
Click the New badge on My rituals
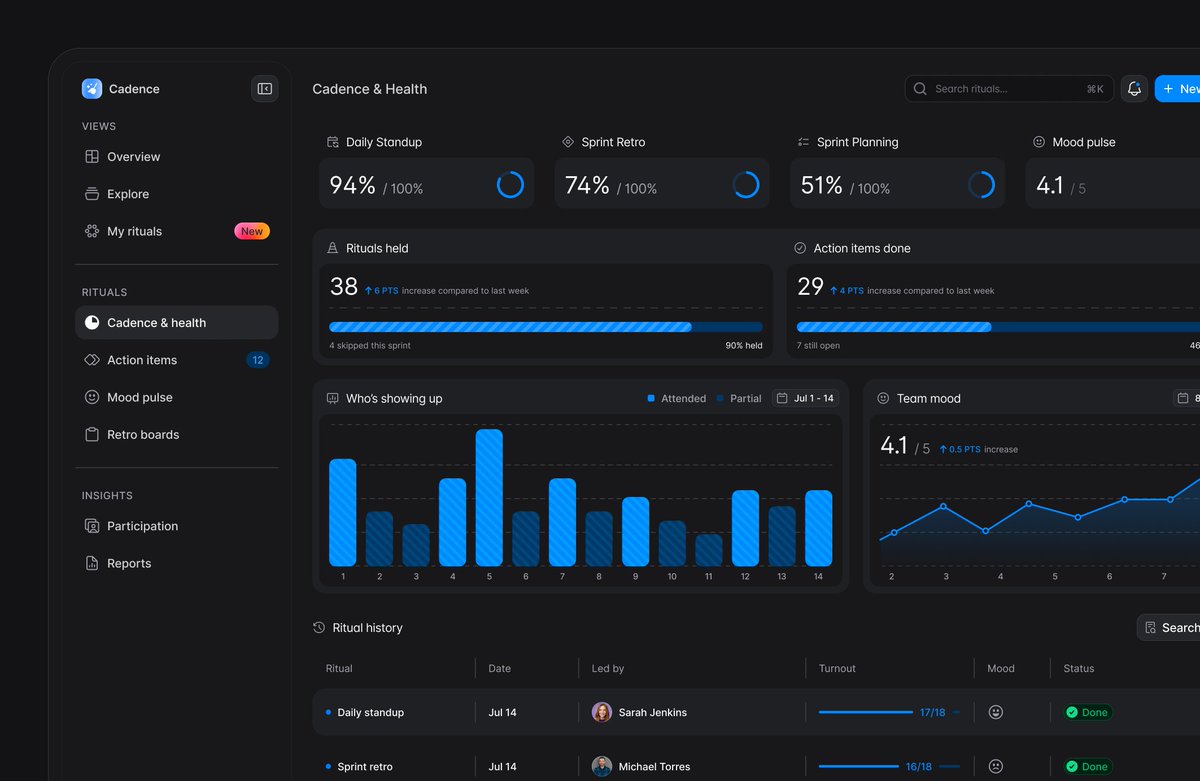(x=252, y=231)
